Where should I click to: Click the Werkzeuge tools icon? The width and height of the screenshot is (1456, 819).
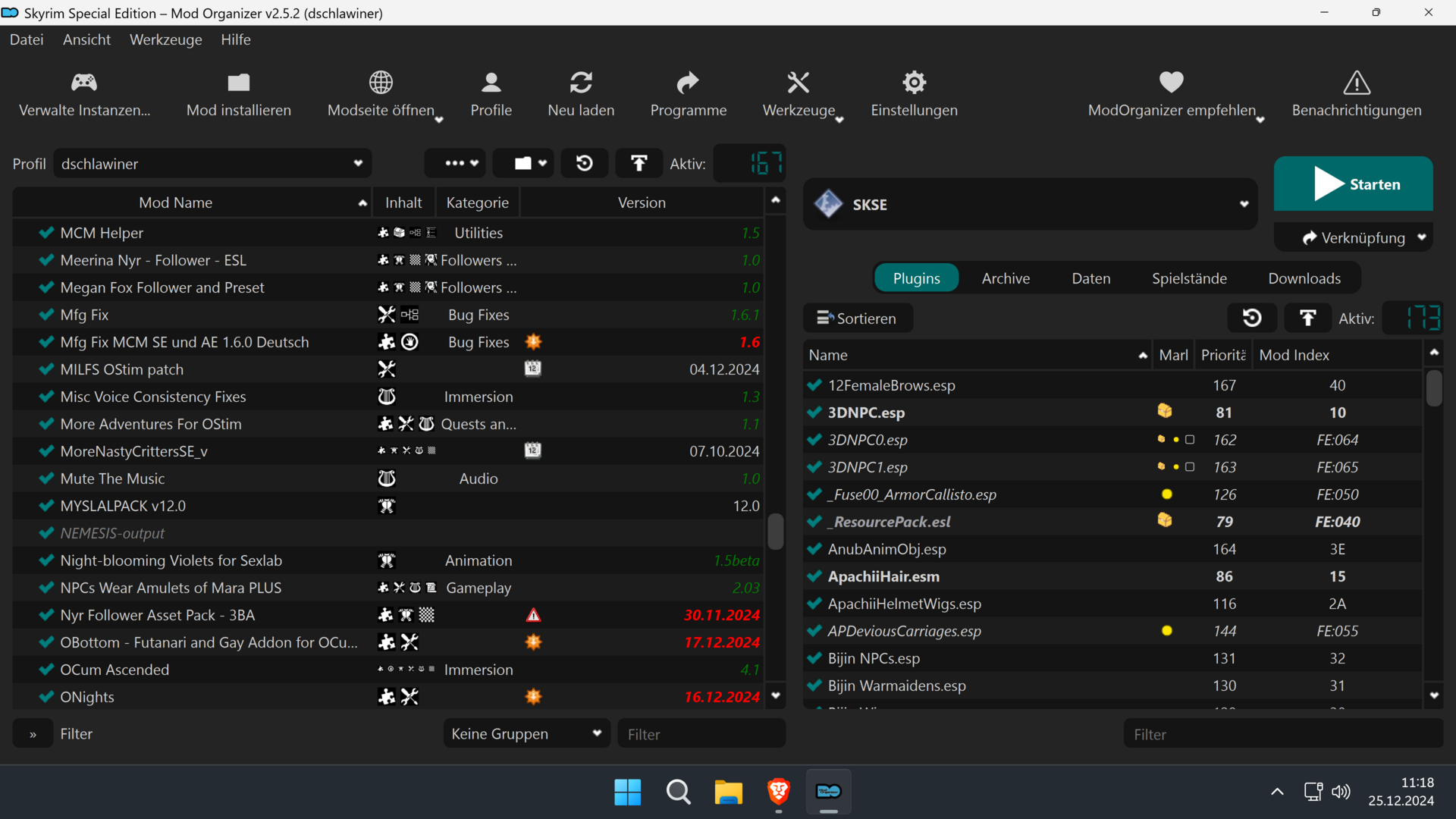(799, 82)
